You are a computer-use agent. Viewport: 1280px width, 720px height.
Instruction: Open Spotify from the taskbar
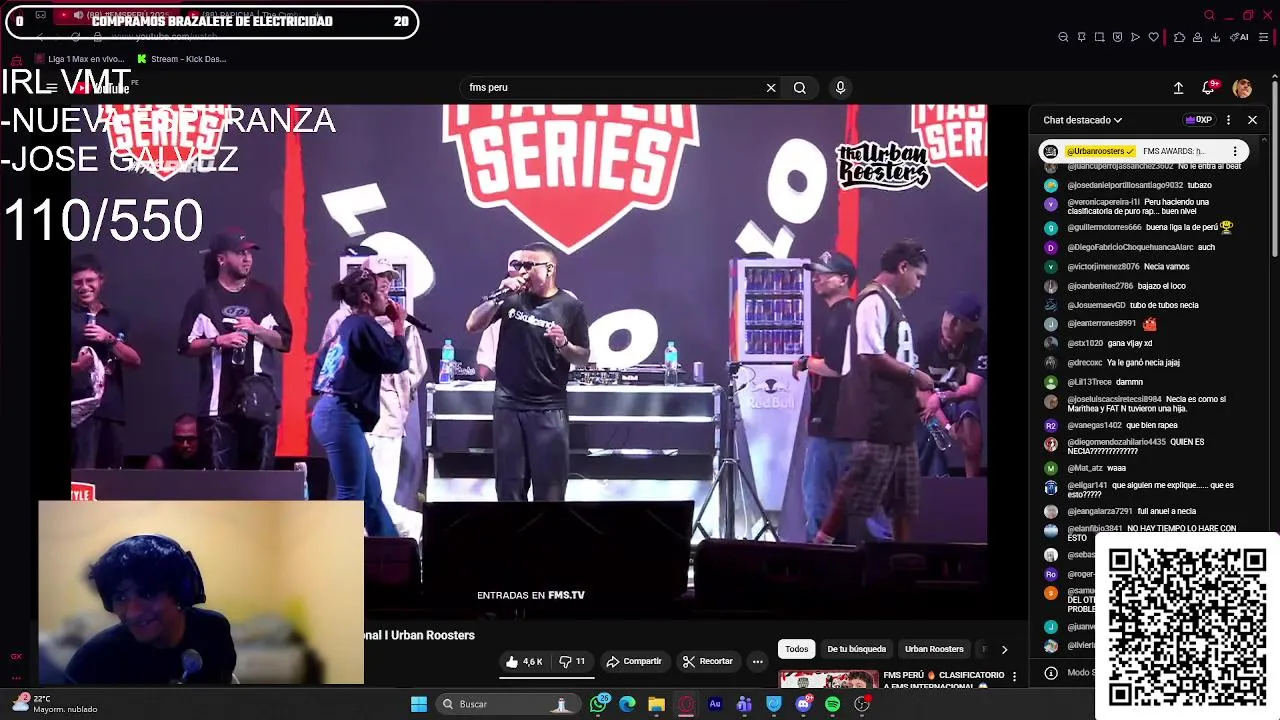point(832,704)
